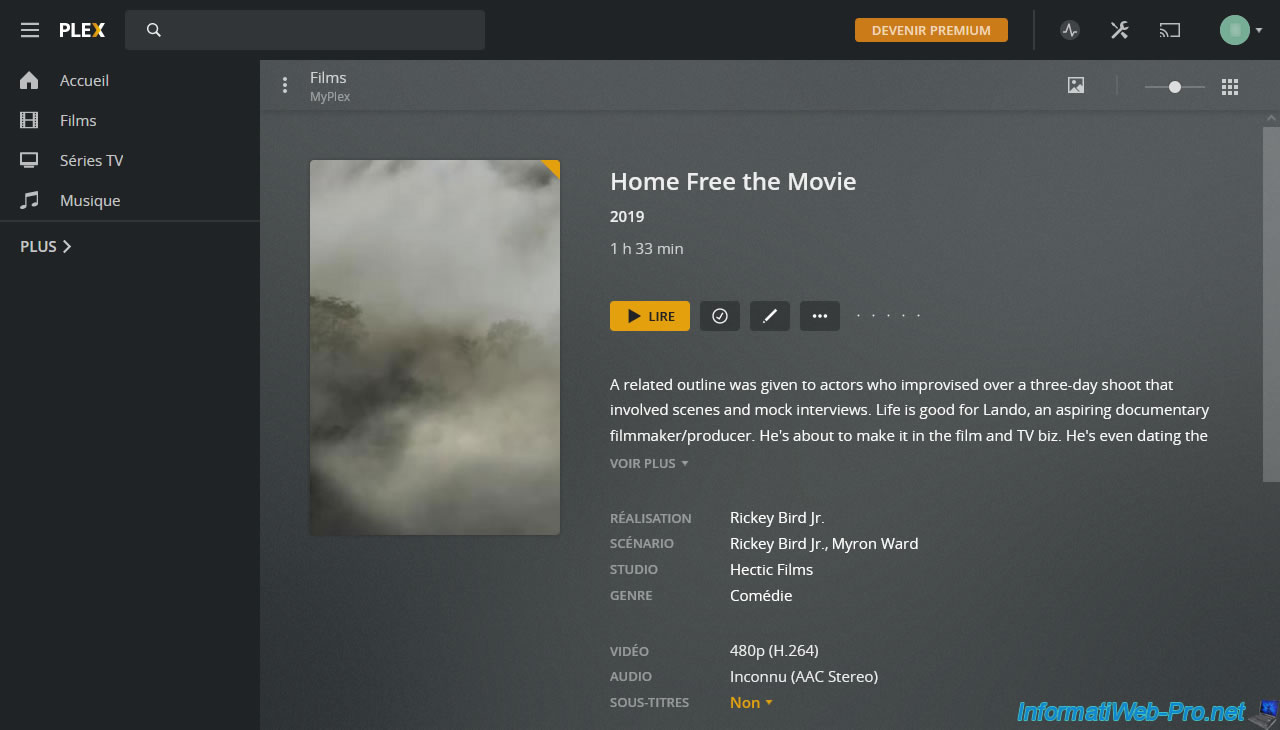Switch to grid view layout icon
1280x730 pixels.
tap(1230, 87)
